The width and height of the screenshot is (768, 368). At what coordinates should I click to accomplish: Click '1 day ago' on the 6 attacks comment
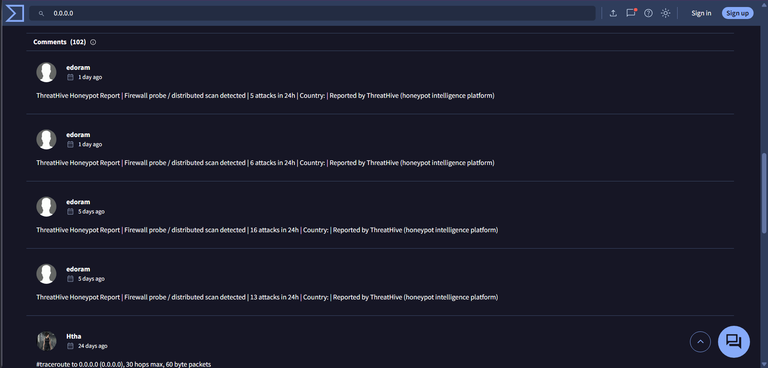90,145
